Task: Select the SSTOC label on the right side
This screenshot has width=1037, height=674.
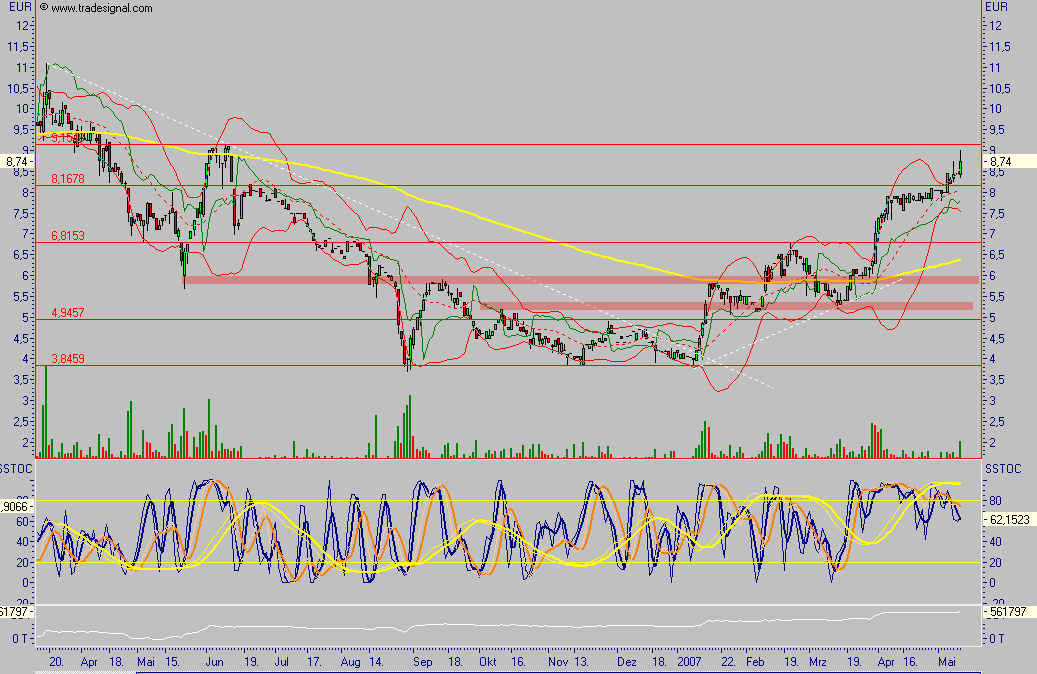Action: tap(1002, 468)
